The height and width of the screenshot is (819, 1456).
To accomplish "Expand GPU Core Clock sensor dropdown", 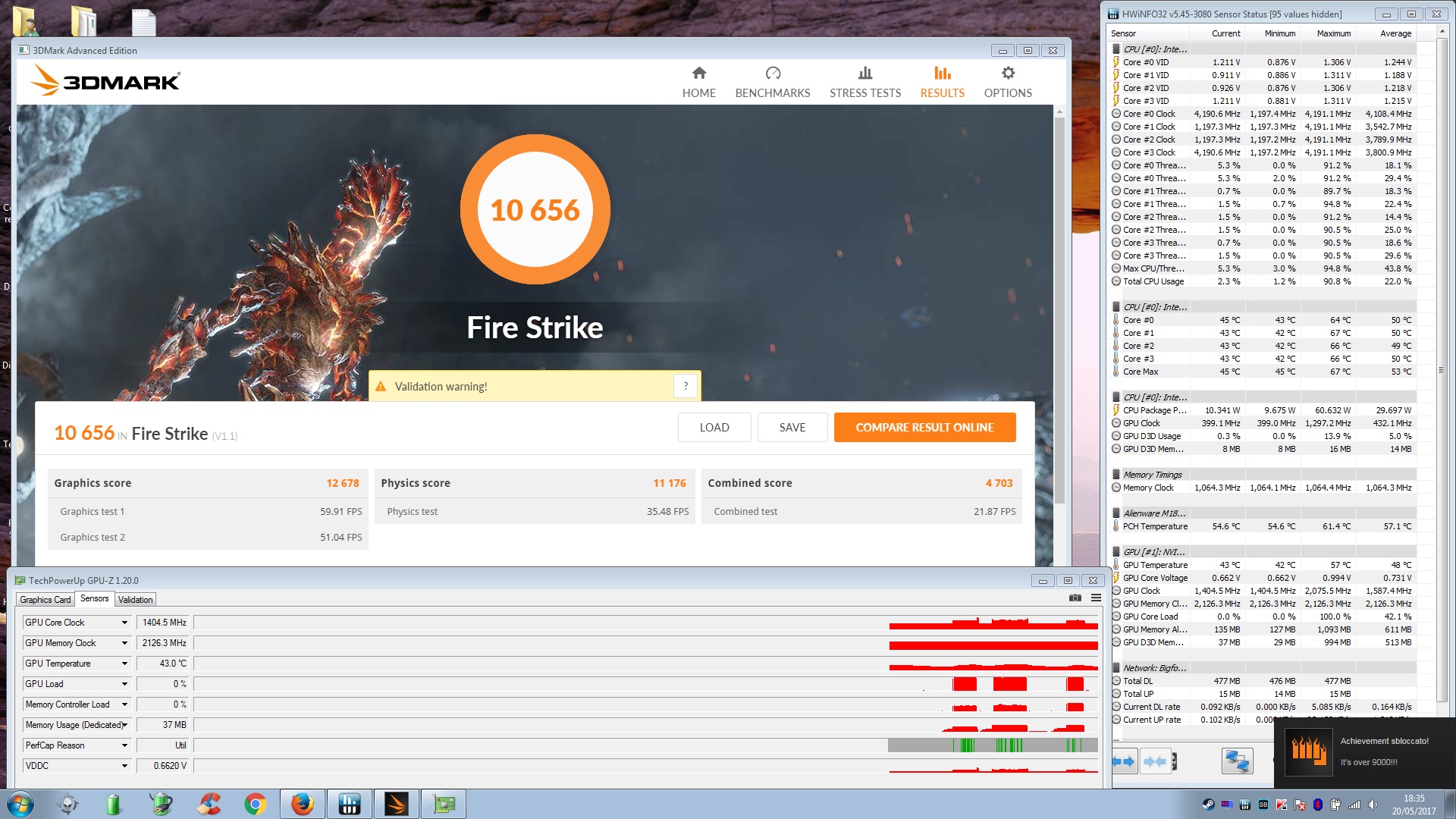I will pos(124,623).
